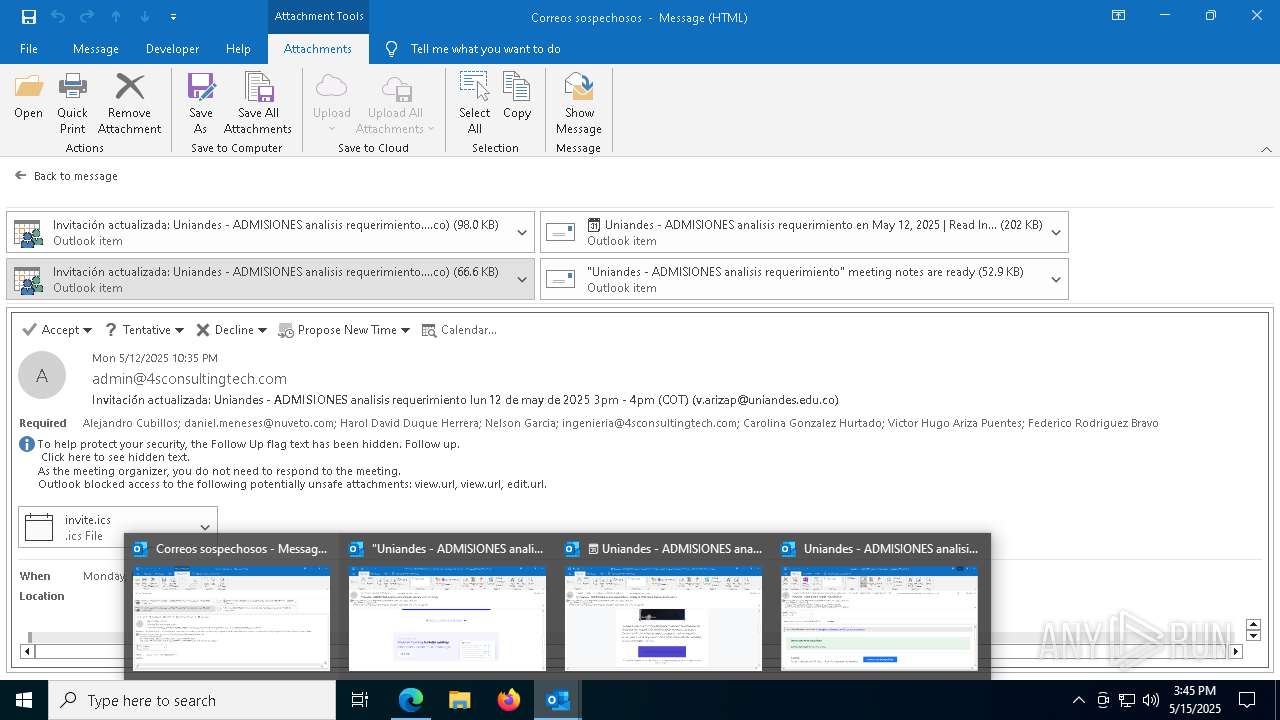Launch Firefox from taskbar
This screenshot has height=720, width=1280.
509,700
